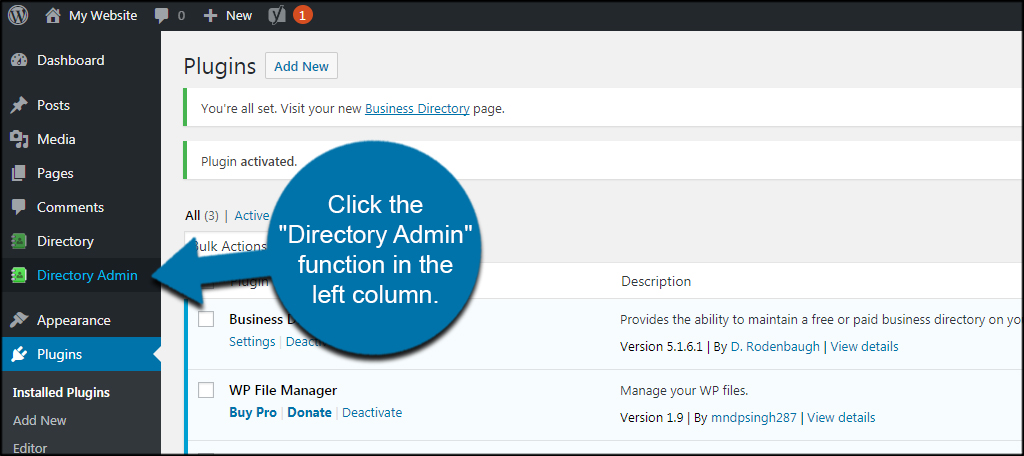This screenshot has width=1024, height=456.
Task: Click the Pages icon in sidebar
Action: click(x=20, y=173)
